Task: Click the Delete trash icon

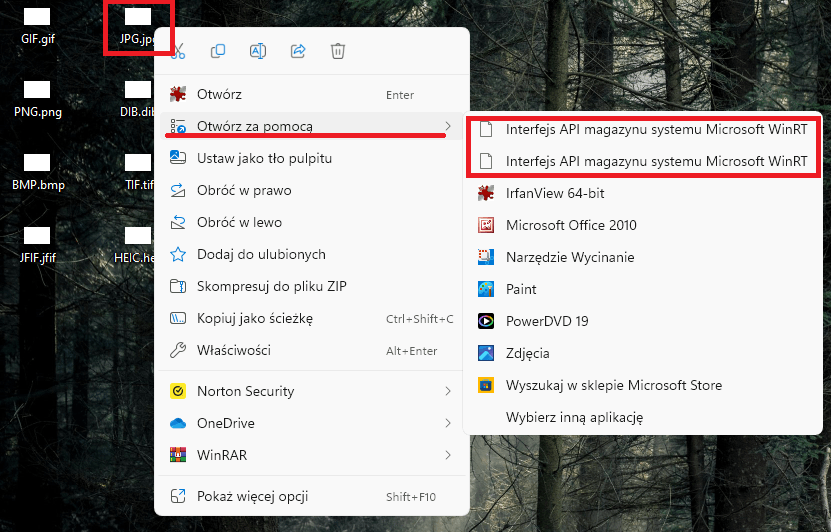Action: [338, 51]
